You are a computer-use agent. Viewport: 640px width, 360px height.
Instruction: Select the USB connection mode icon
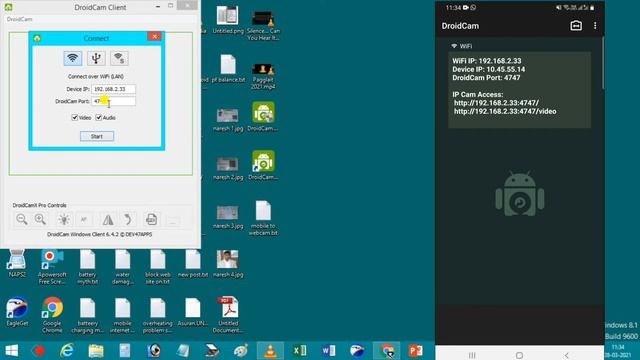pos(96,58)
